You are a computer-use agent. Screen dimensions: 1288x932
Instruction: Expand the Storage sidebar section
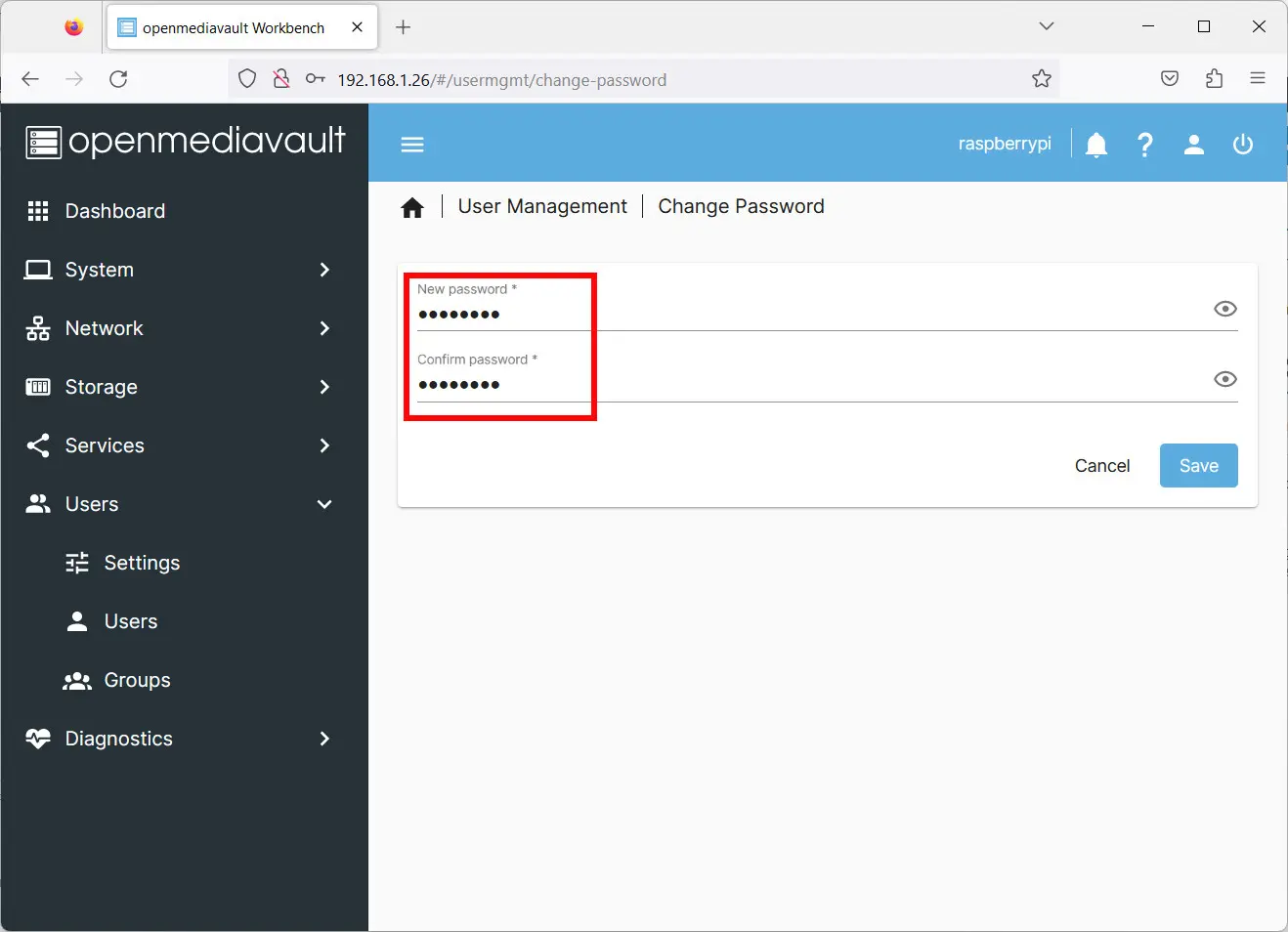(x=101, y=387)
